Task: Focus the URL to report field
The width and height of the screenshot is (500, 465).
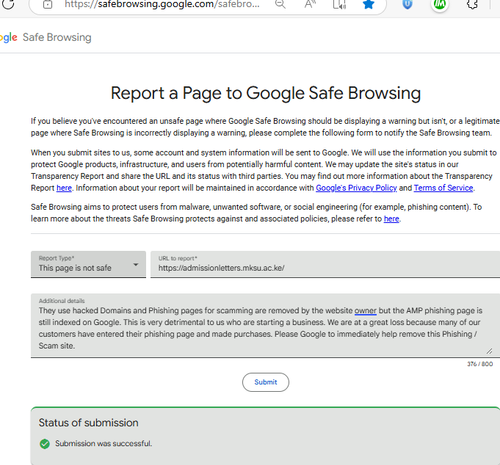Action: [x=325, y=264]
